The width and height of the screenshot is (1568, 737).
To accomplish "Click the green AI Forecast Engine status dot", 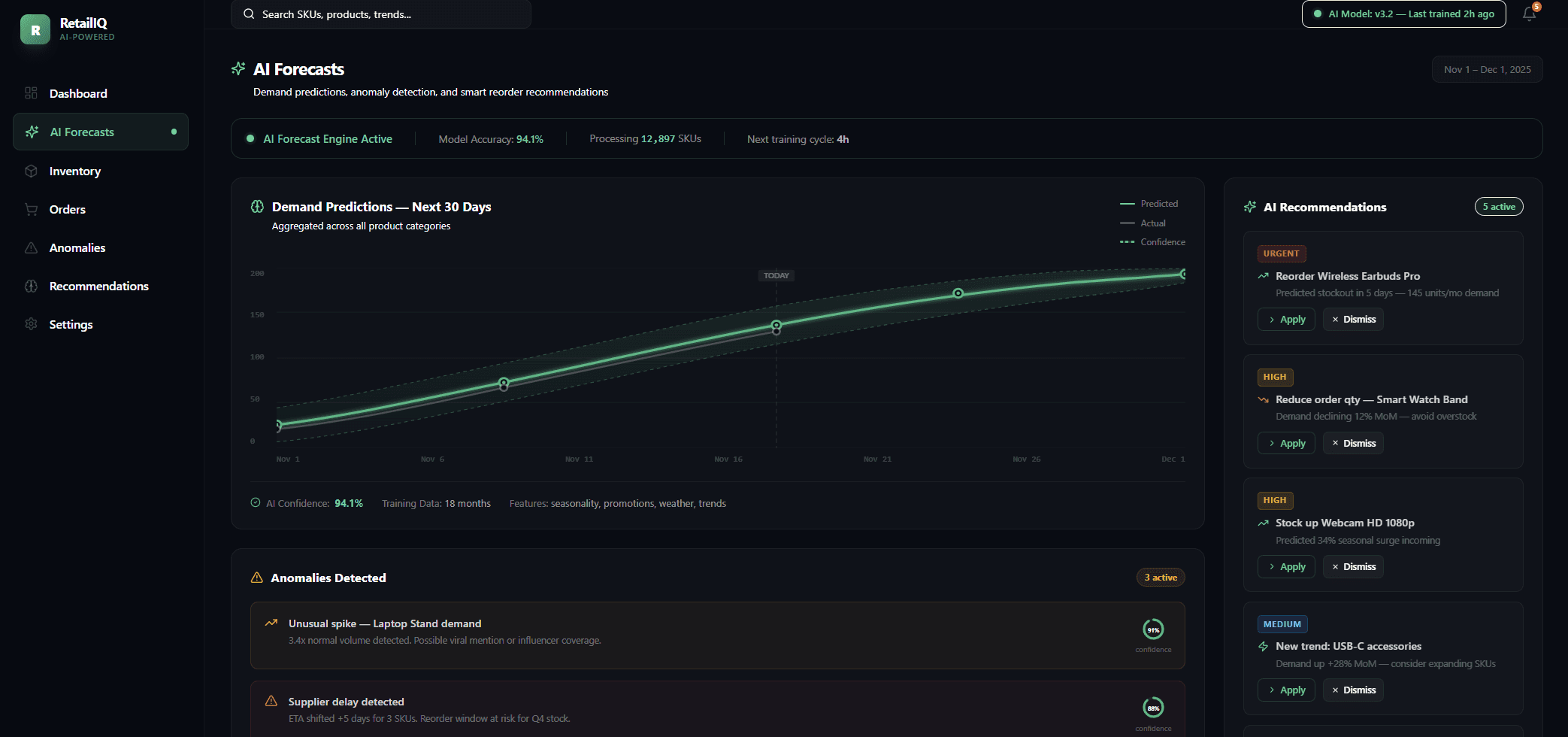I will 250,138.
